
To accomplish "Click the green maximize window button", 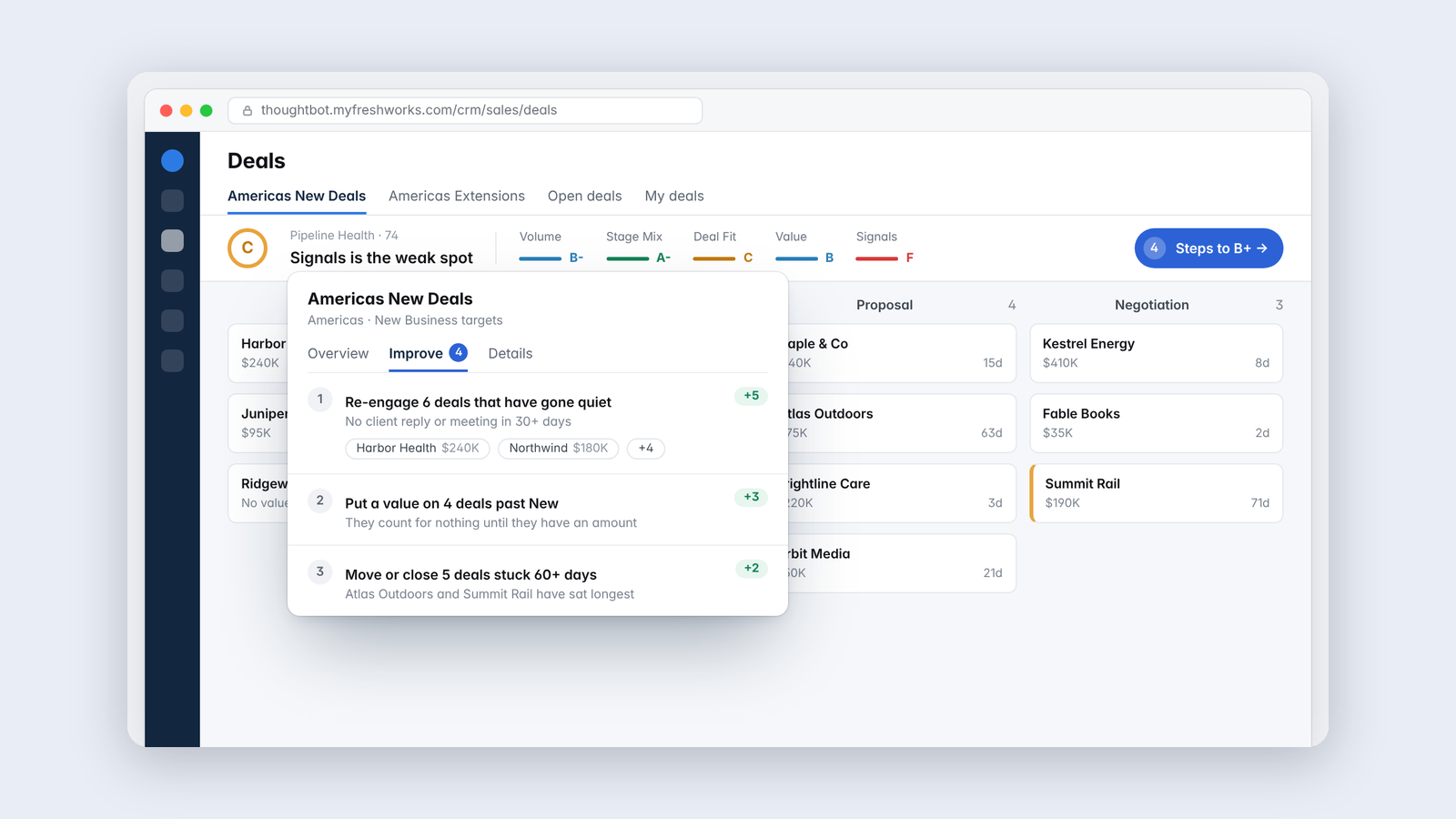I will [207, 110].
